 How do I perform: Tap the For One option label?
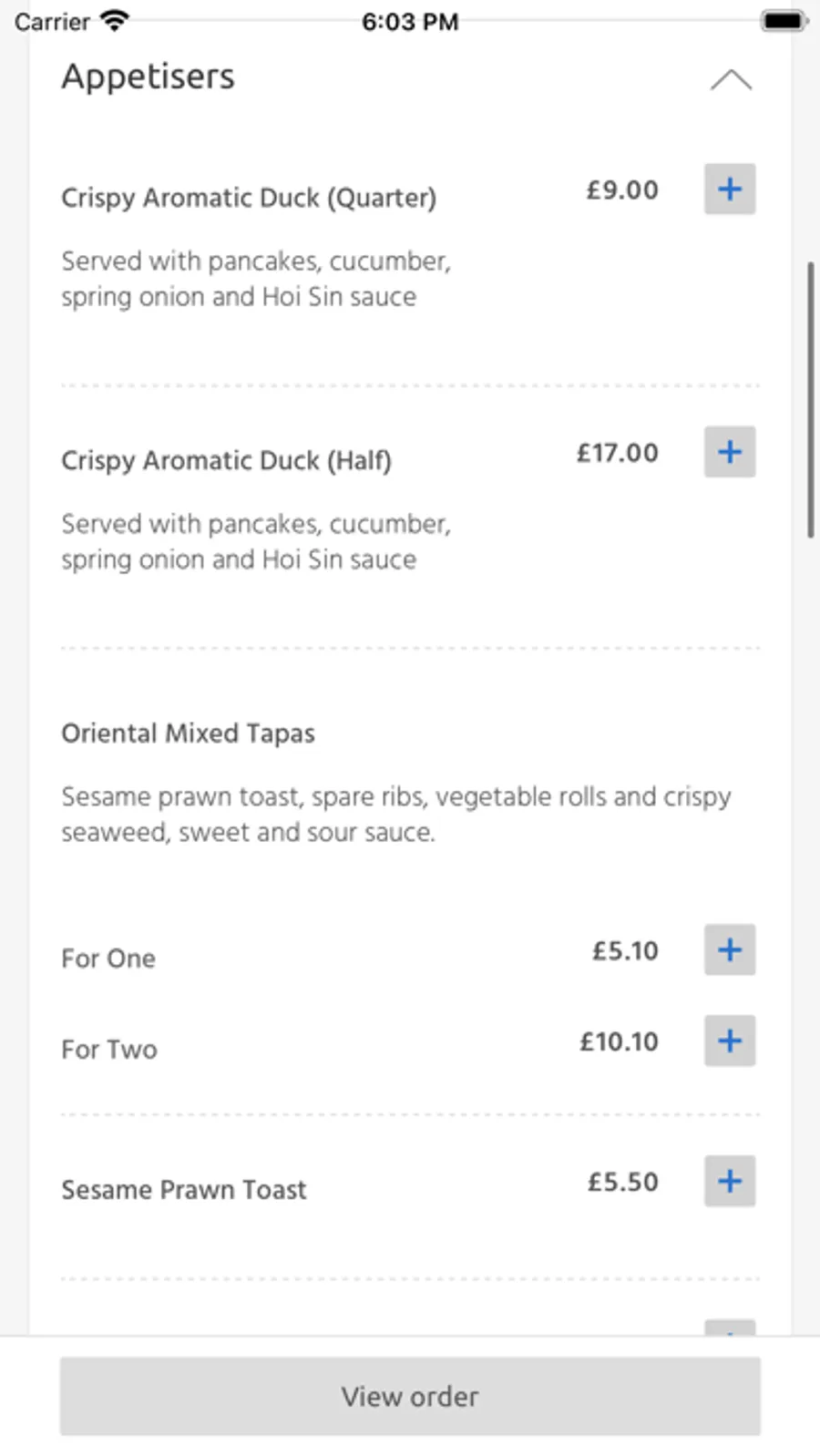click(x=108, y=959)
